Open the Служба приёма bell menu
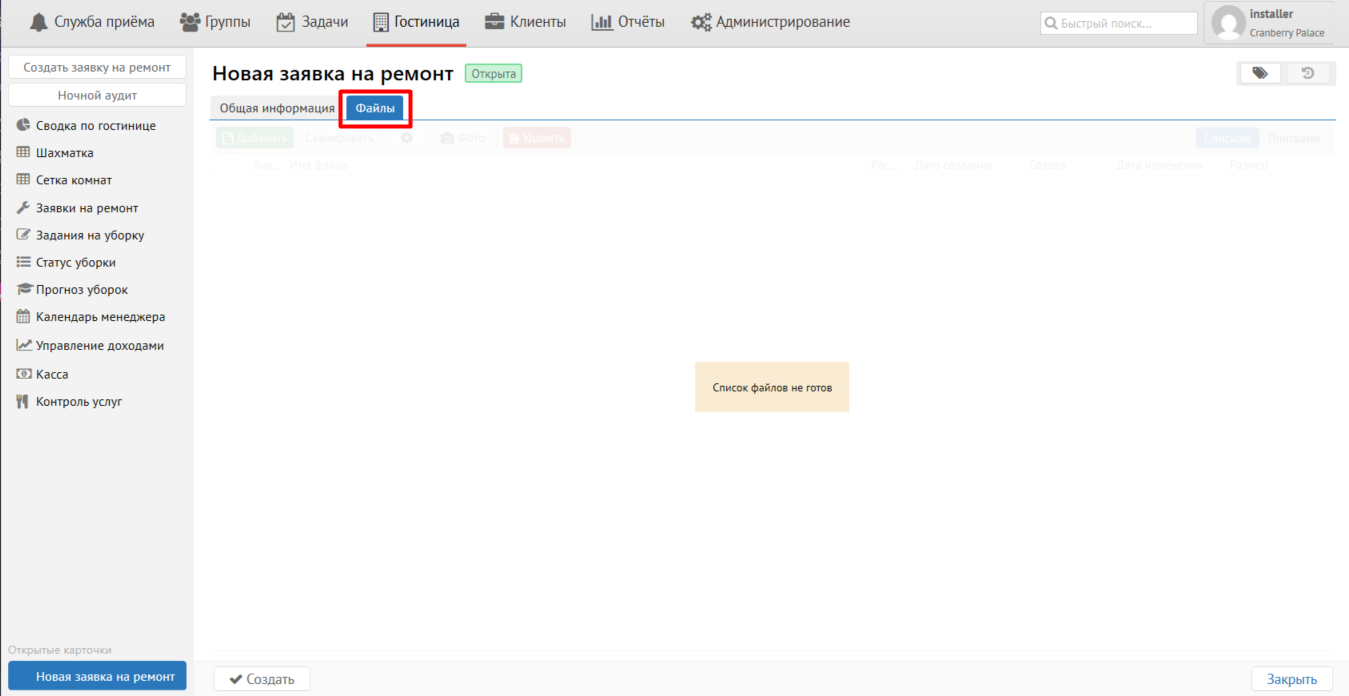The width and height of the screenshot is (1349, 696). [x=91, y=22]
